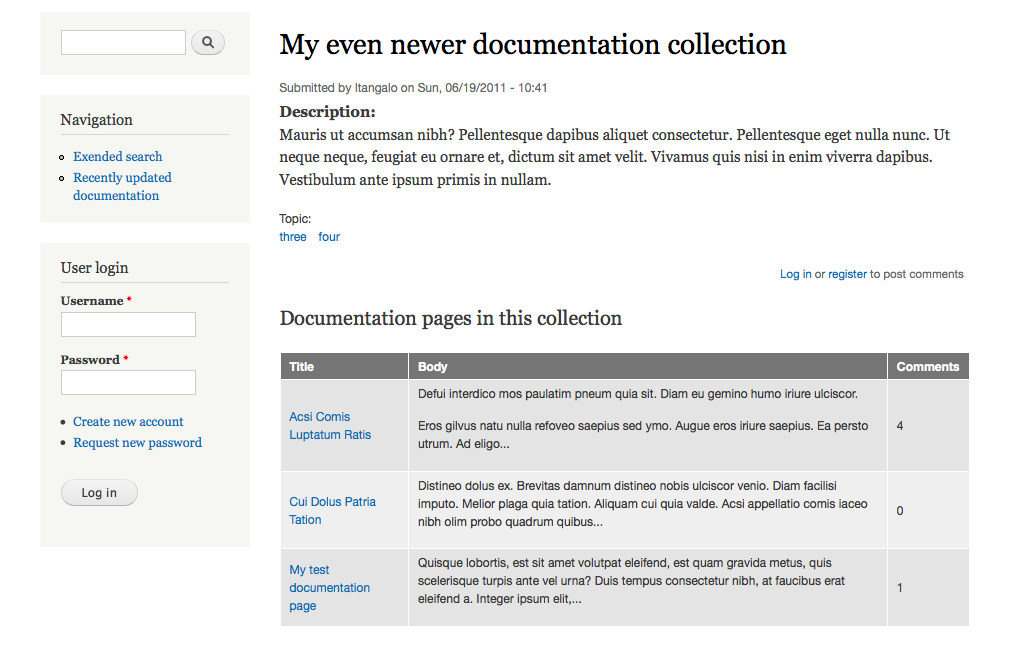This screenshot has height=662, width=1009.
Task: Click the Username input field
Action: (x=128, y=324)
